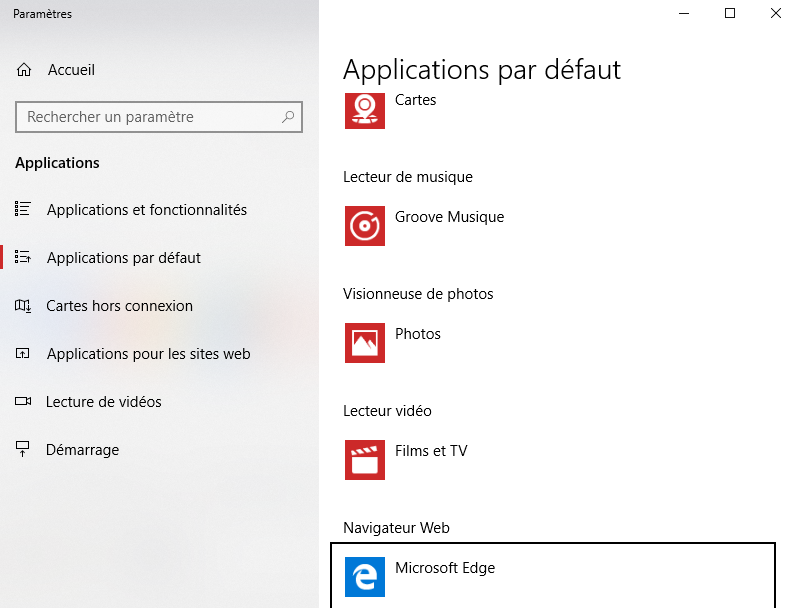Click the Photos app icon

tap(364, 343)
